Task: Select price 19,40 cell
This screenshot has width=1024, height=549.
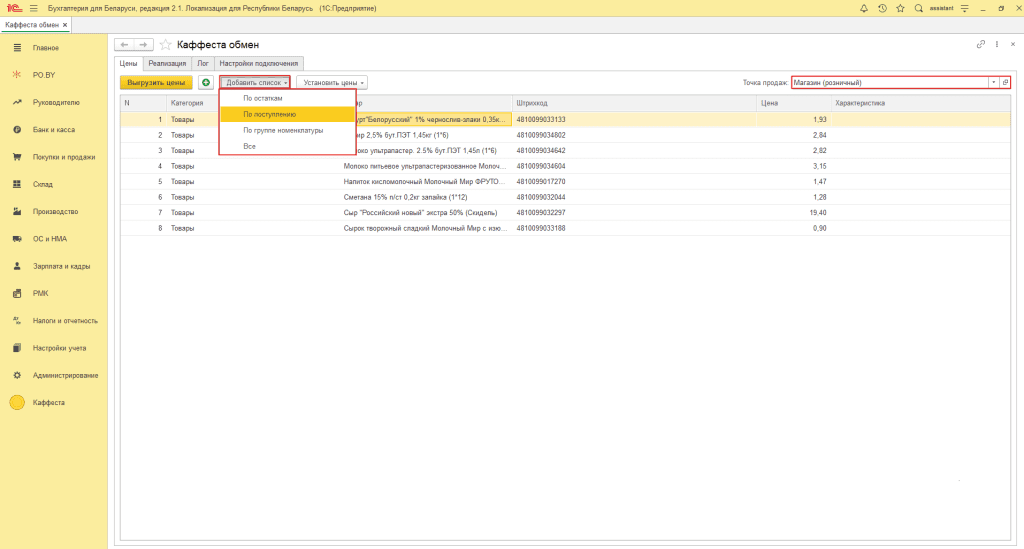Action: [793, 213]
